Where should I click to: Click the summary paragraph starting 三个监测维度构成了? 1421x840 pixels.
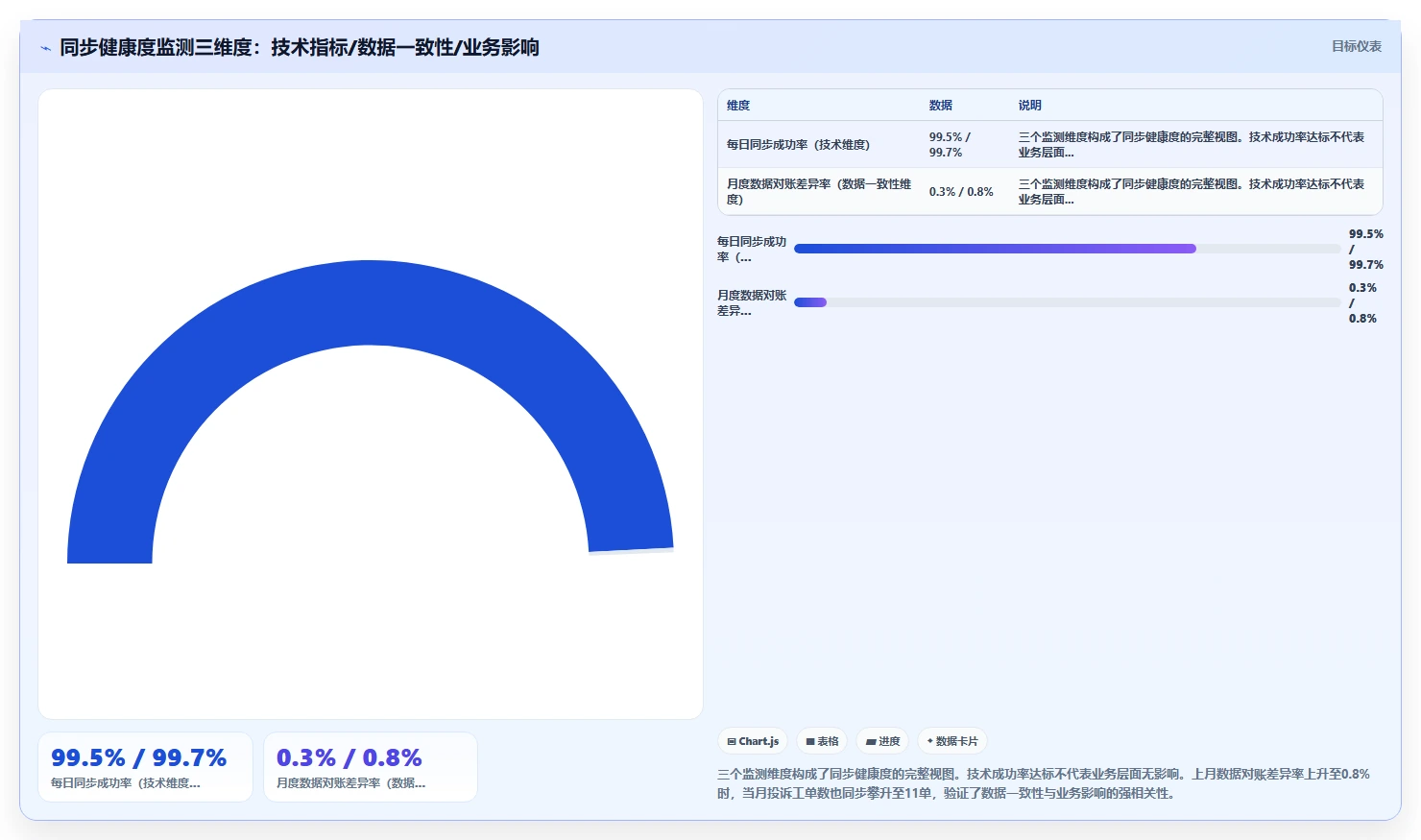[1044, 783]
